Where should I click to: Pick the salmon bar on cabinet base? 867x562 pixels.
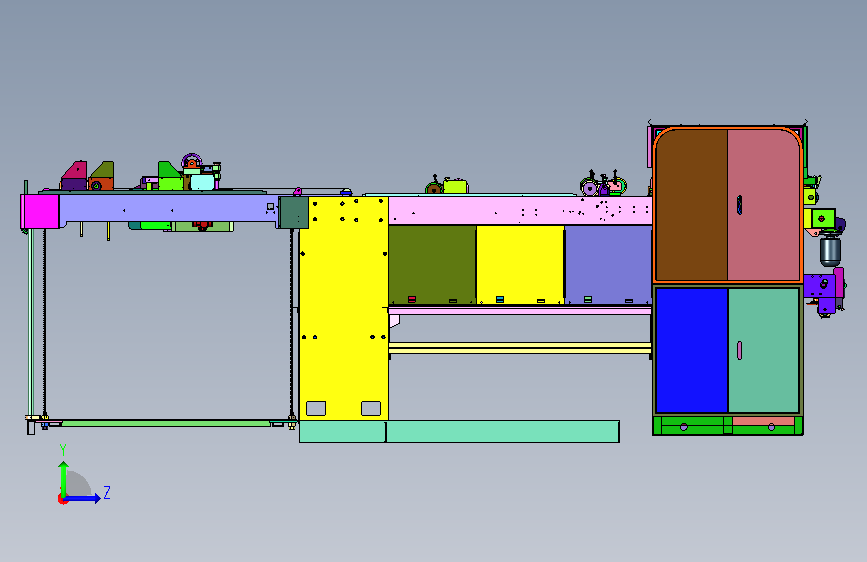763,422
